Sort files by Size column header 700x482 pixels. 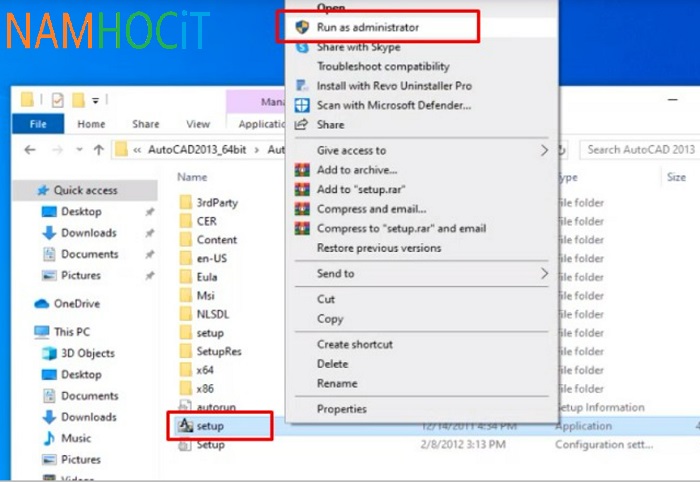point(676,177)
